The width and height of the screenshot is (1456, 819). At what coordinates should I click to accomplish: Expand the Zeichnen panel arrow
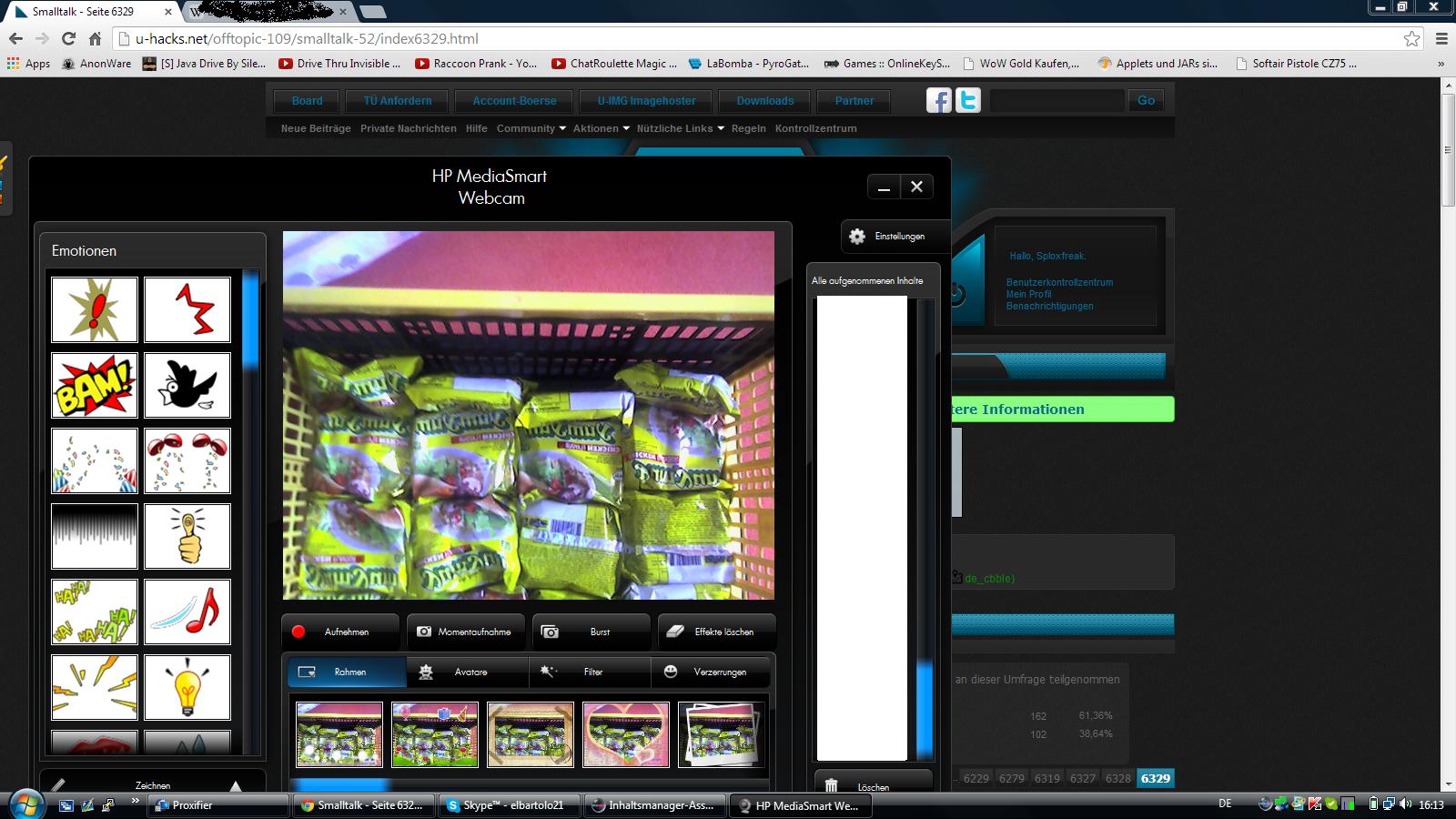tap(236, 785)
